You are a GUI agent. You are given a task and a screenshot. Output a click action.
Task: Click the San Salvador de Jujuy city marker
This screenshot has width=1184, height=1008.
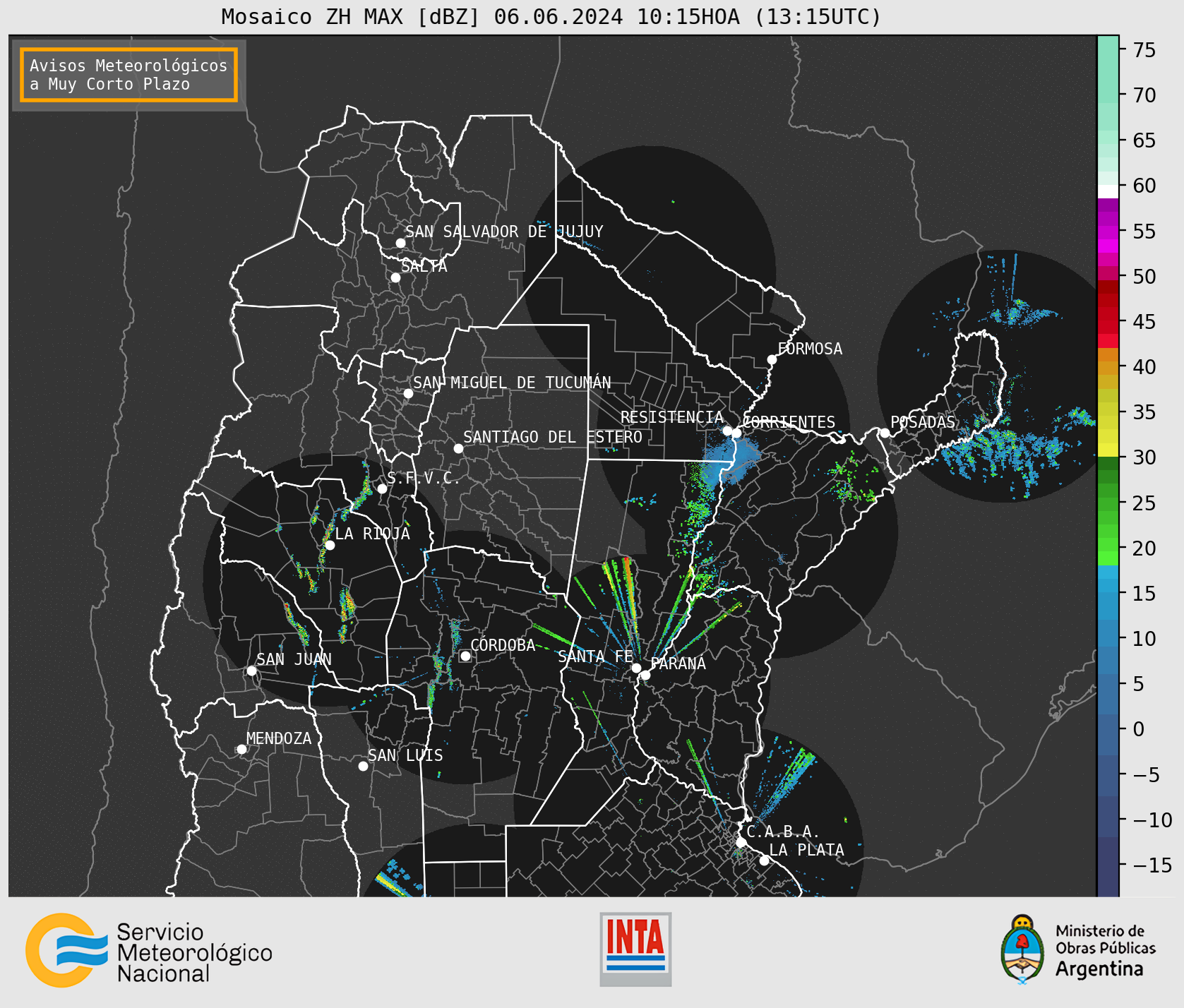[400, 243]
